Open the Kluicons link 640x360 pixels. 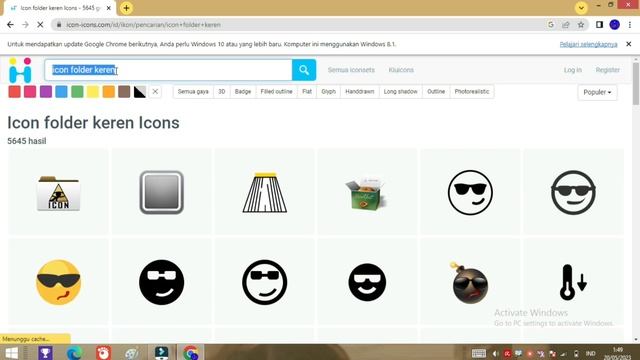pyautogui.click(x=401, y=70)
